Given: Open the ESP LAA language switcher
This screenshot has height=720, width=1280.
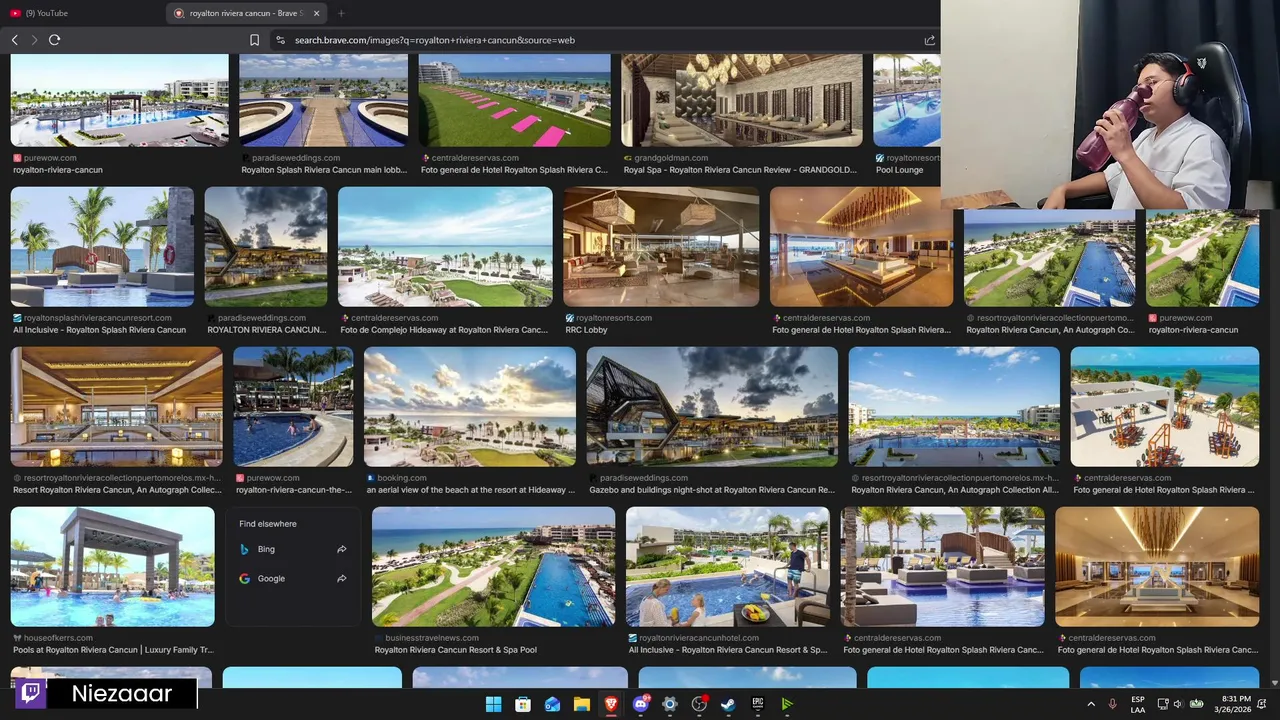Looking at the screenshot, I should (1138, 704).
